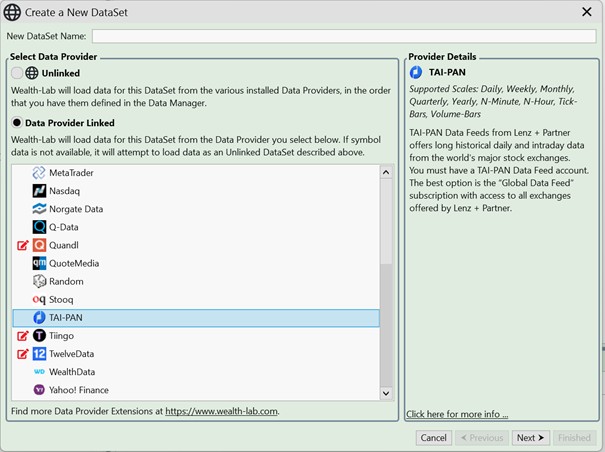
Task: Choose Yahoo! Finance from the list
Action: [78, 390]
